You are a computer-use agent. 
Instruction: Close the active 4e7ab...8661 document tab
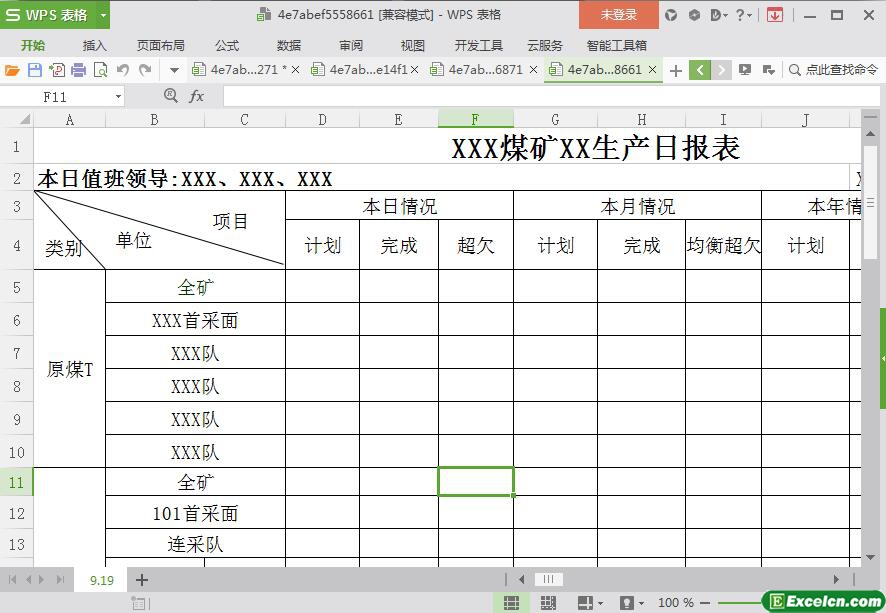tap(652, 69)
